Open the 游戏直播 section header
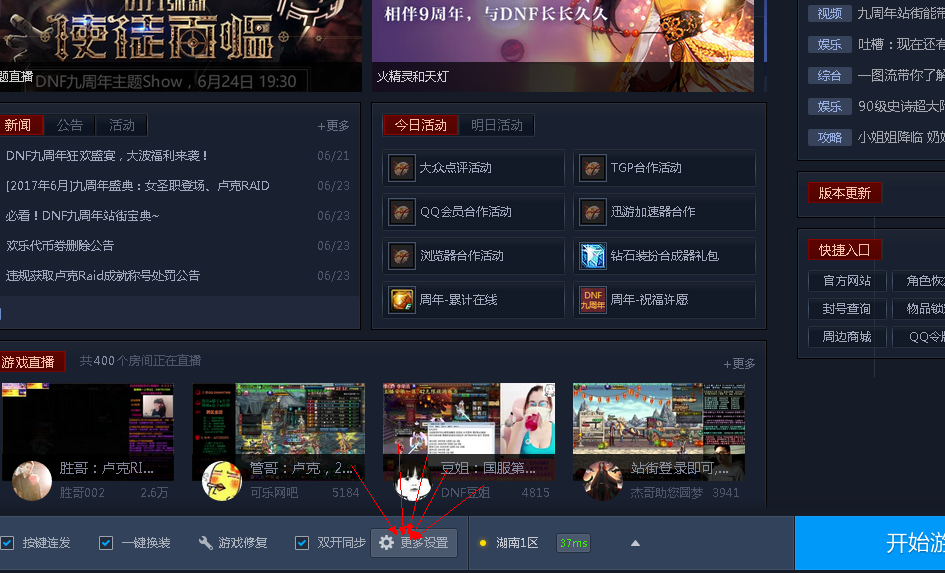Image resolution: width=945 pixels, height=573 pixels. (32, 362)
